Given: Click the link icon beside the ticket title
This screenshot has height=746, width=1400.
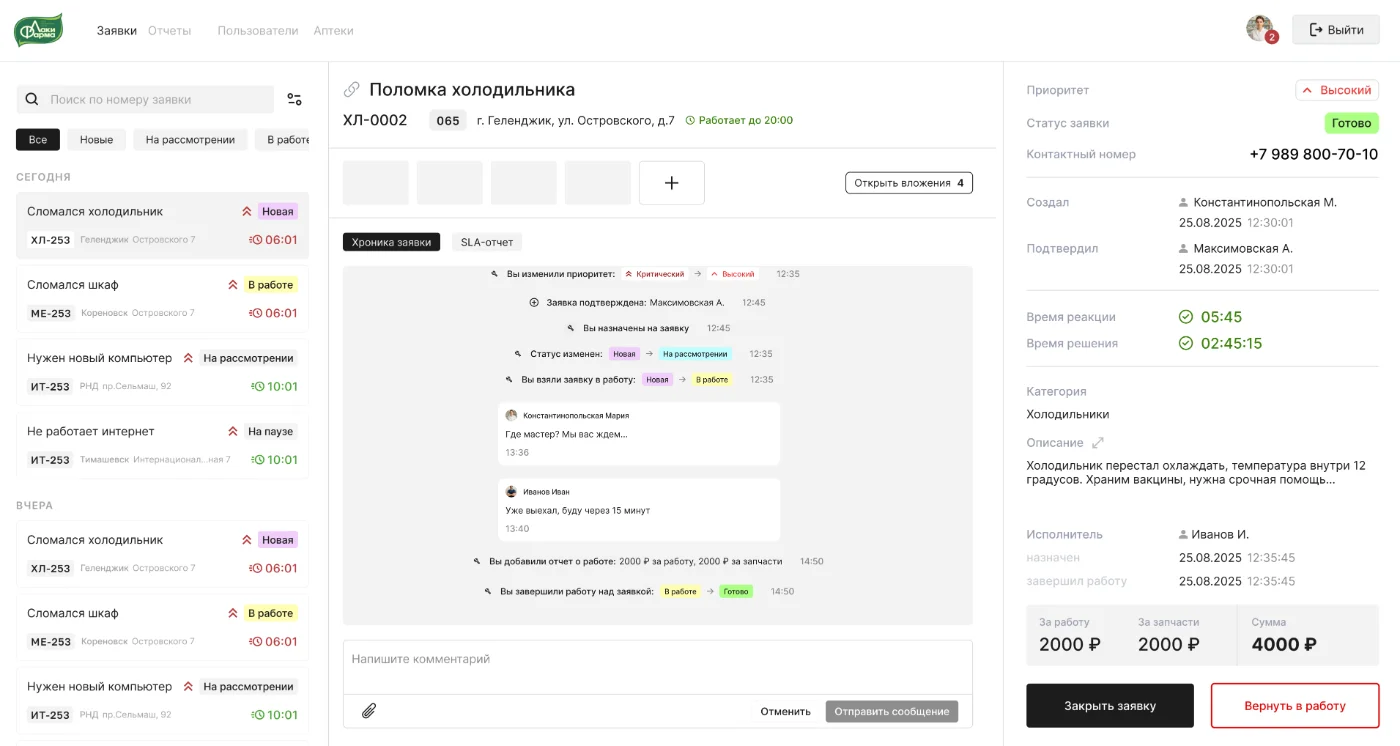Looking at the screenshot, I should click(351, 90).
